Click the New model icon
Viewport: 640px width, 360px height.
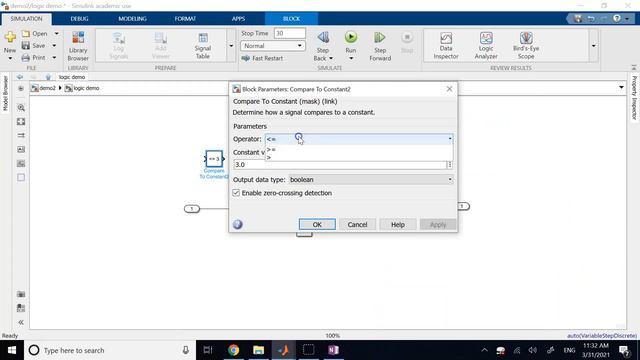[x=10, y=38]
